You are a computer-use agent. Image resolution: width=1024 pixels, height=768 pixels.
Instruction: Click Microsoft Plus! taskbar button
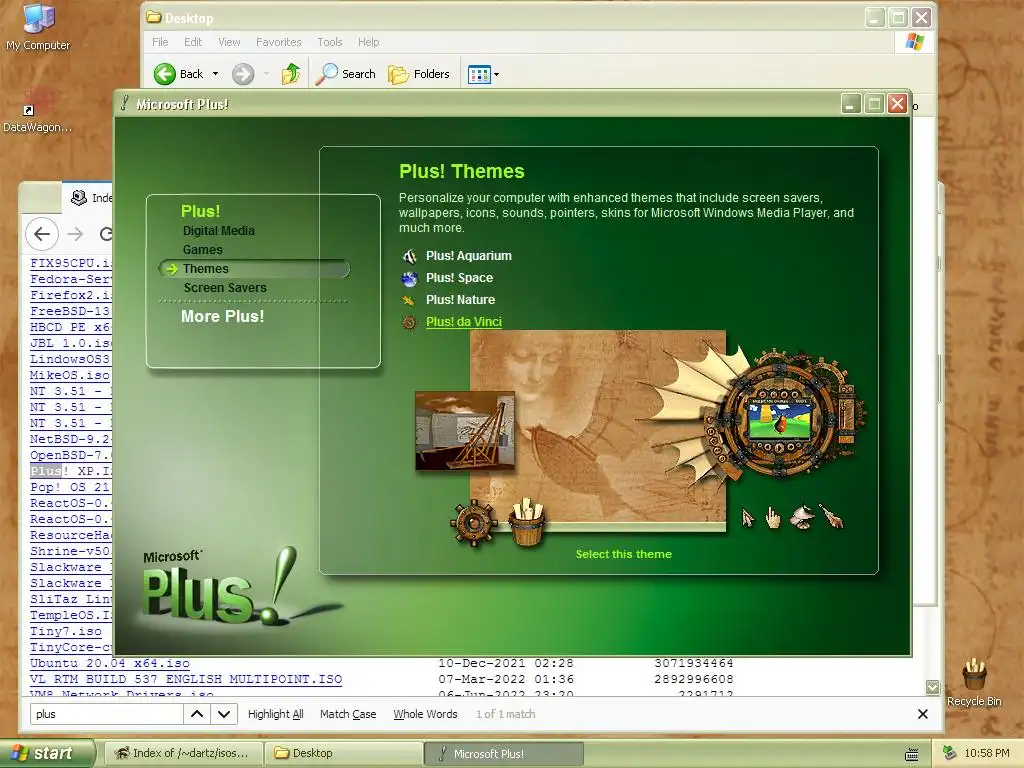(x=504, y=754)
